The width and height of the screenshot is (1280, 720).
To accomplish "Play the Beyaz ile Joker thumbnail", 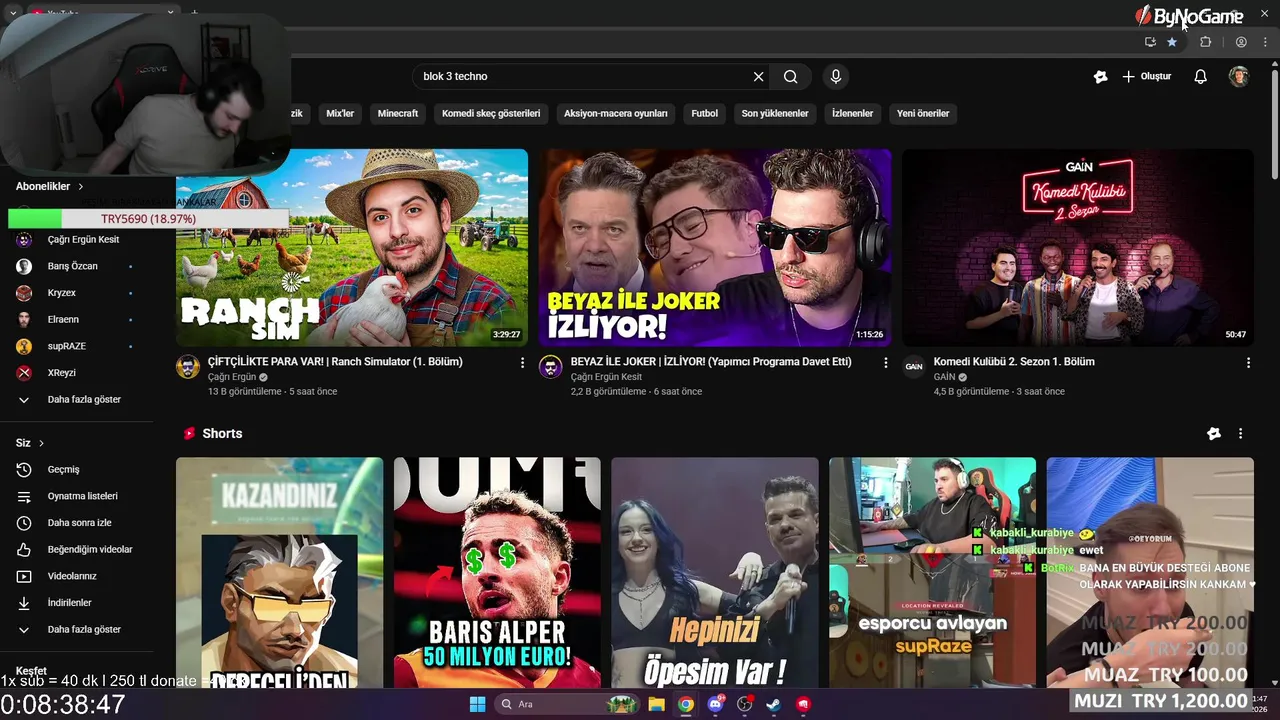I will [x=715, y=248].
